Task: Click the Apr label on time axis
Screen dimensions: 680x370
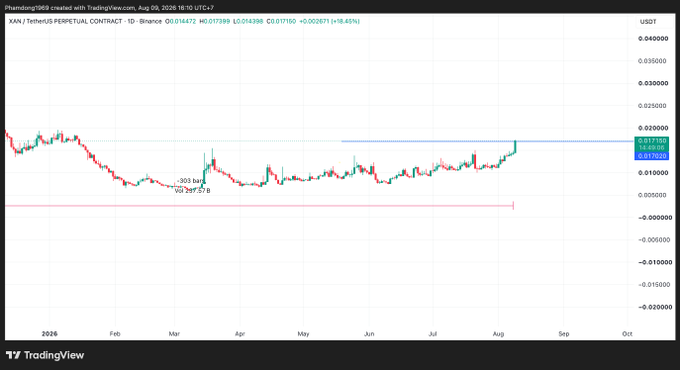Action: point(240,334)
